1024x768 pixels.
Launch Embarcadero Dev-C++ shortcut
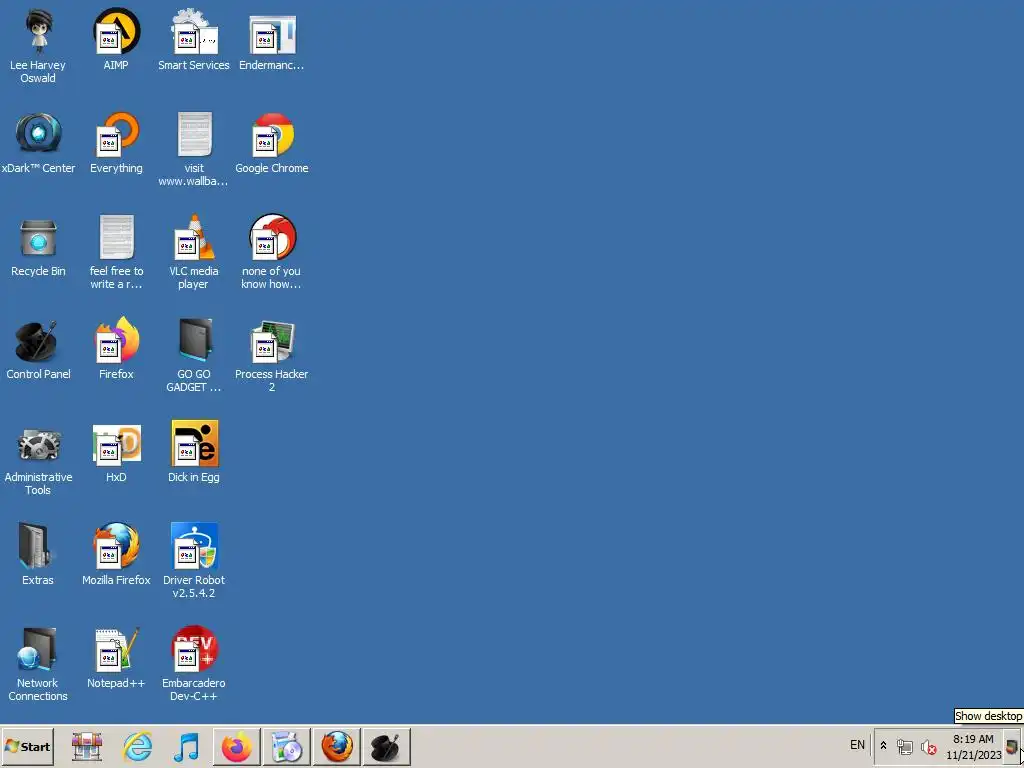click(194, 665)
